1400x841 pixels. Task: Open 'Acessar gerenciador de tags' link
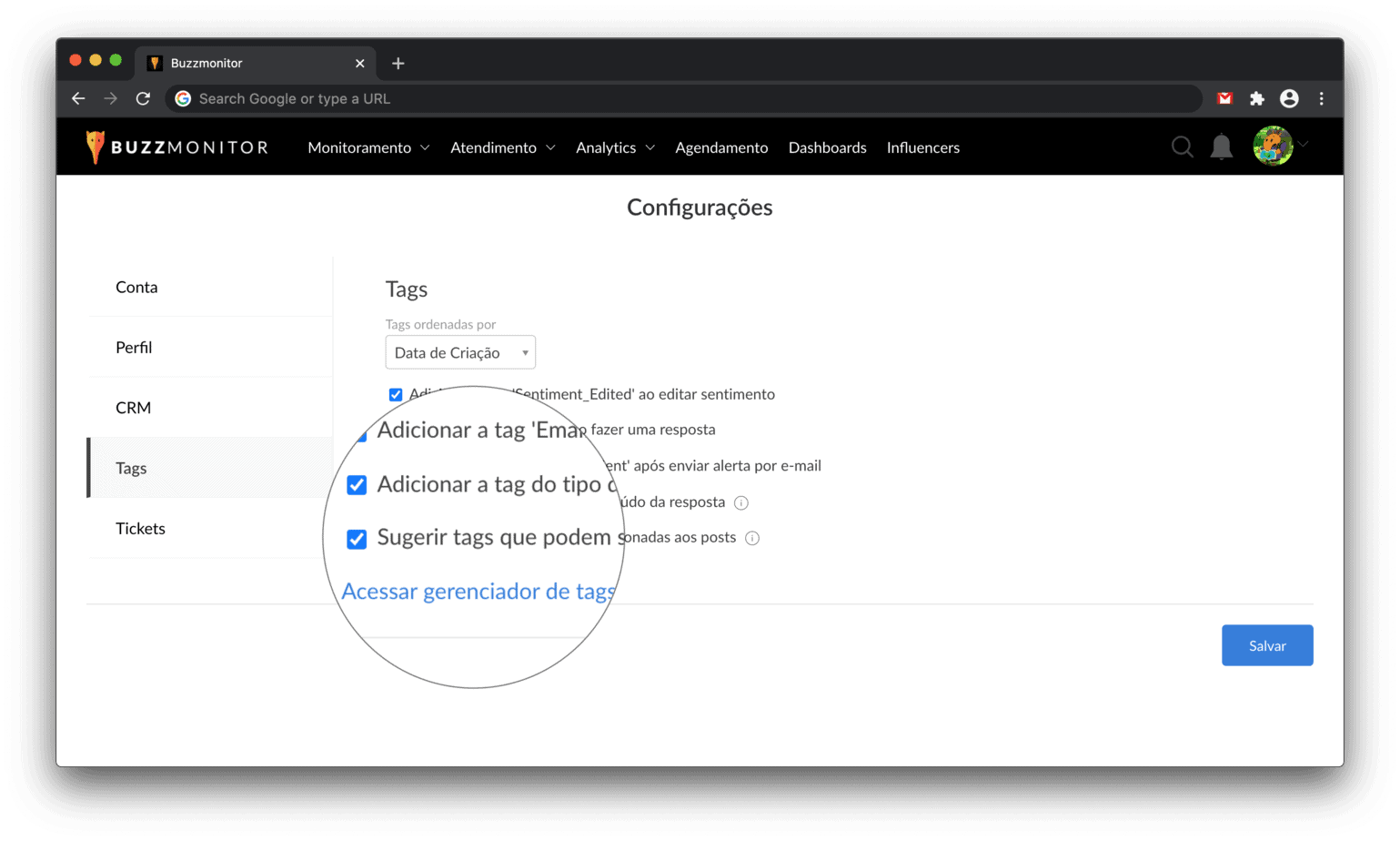point(478,592)
